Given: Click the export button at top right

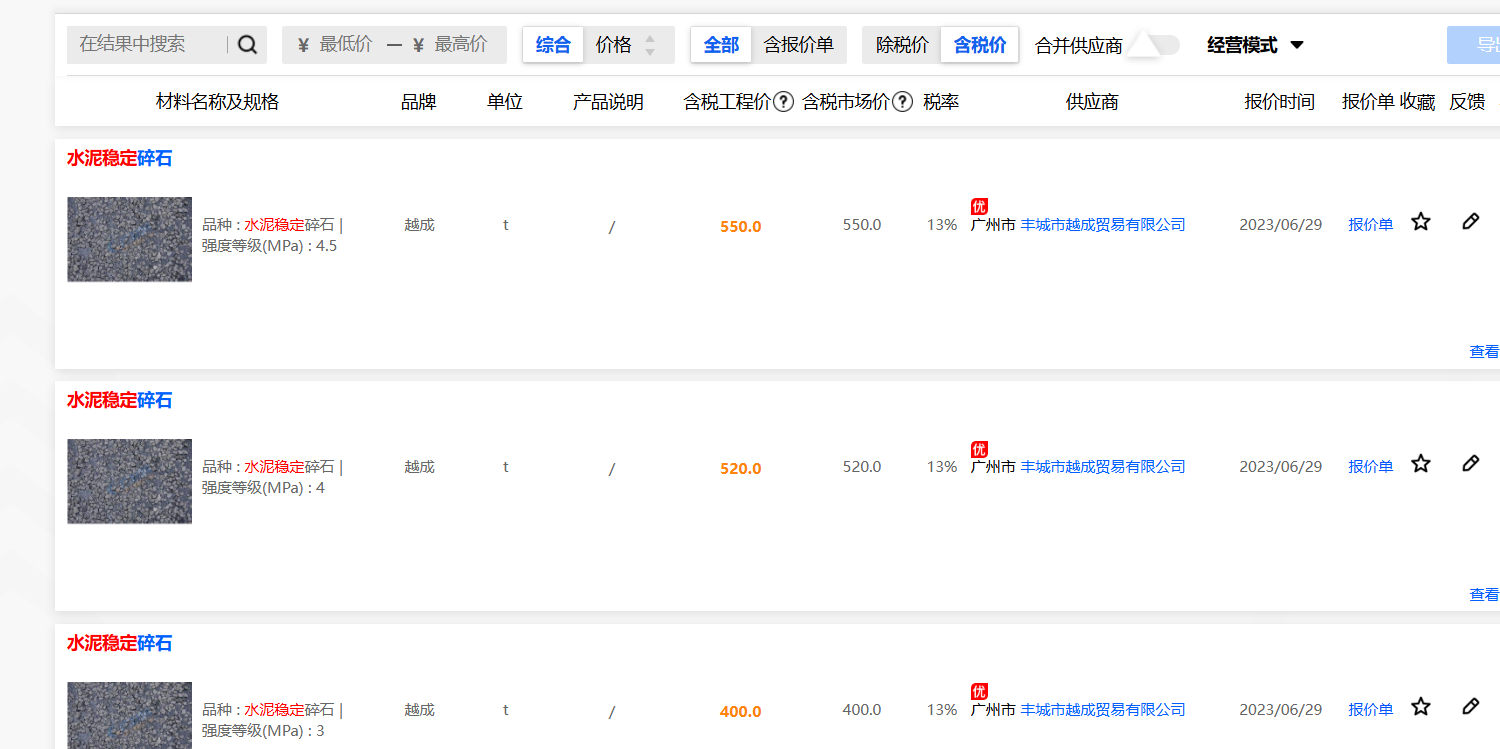Looking at the screenshot, I should coord(1474,45).
